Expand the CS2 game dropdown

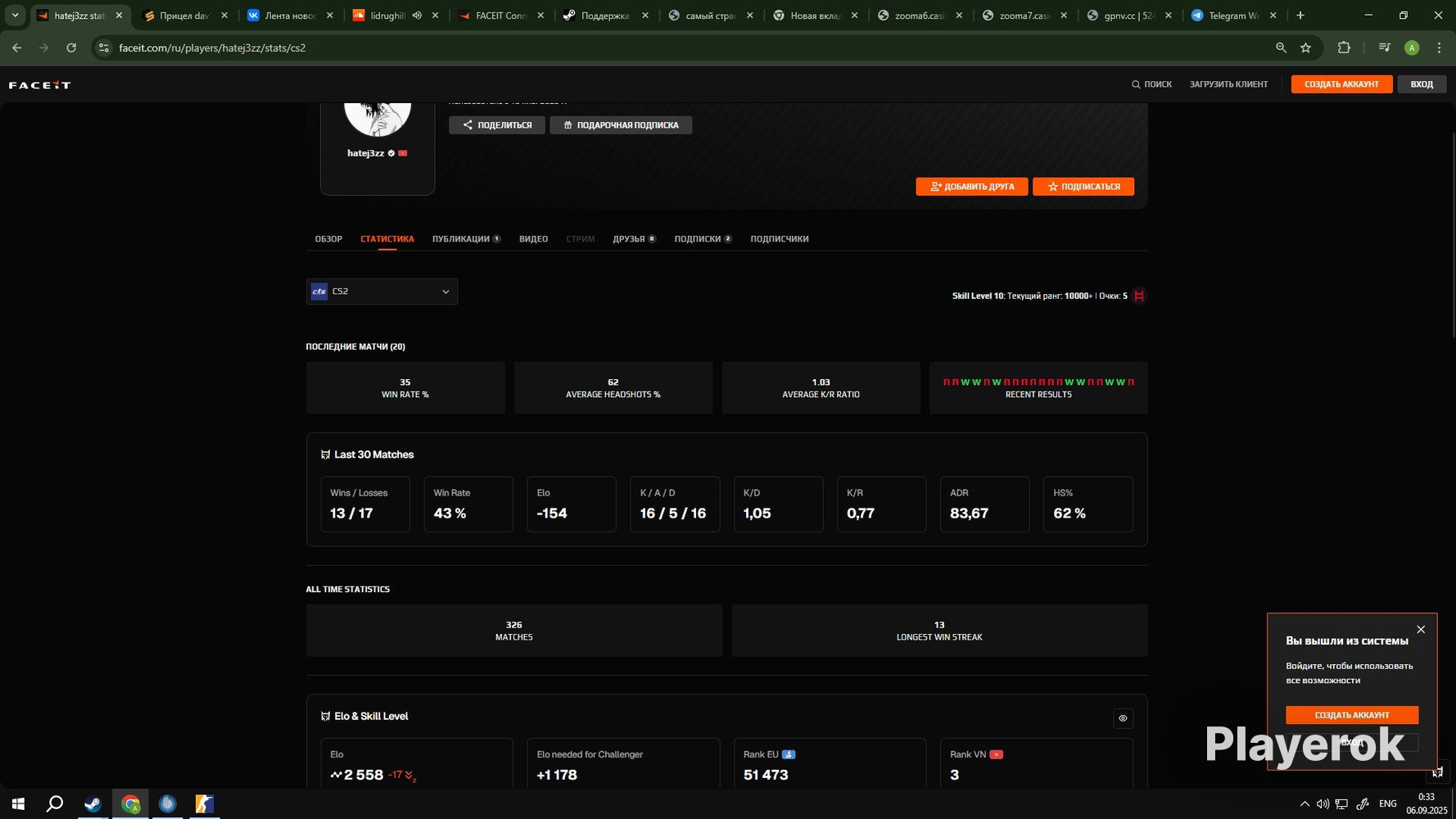(x=382, y=292)
